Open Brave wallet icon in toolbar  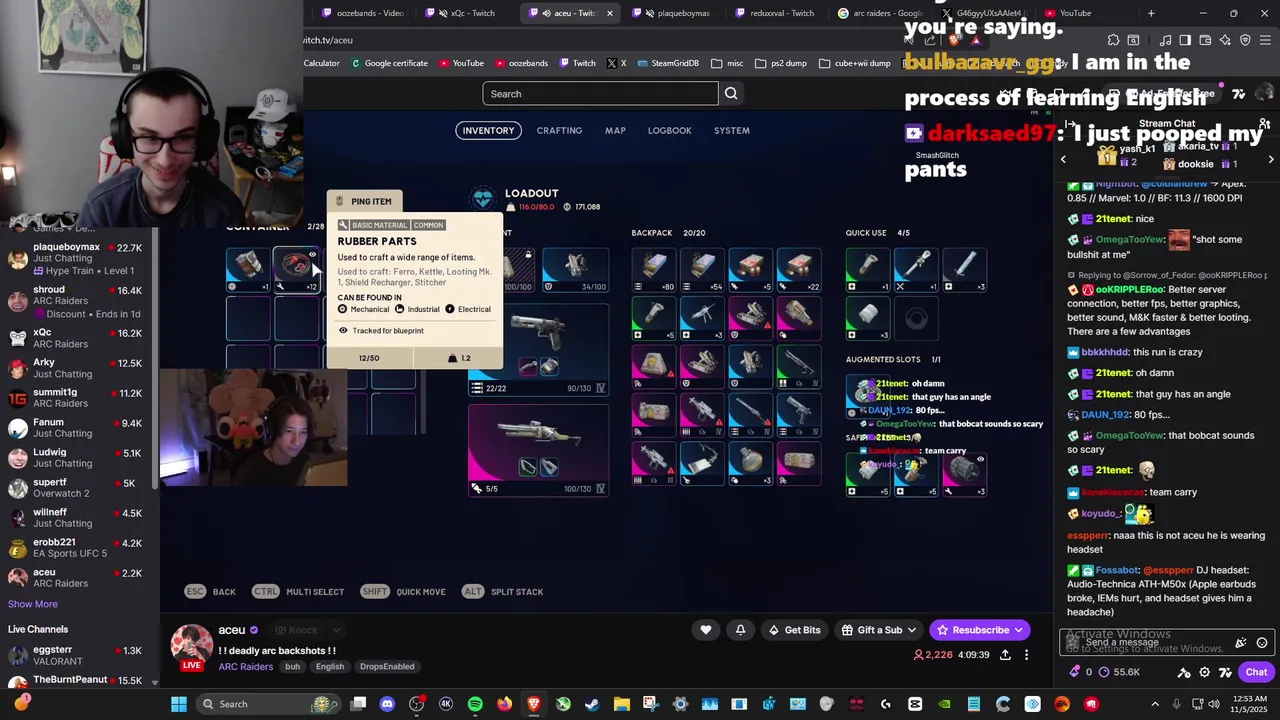(x=1205, y=40)
